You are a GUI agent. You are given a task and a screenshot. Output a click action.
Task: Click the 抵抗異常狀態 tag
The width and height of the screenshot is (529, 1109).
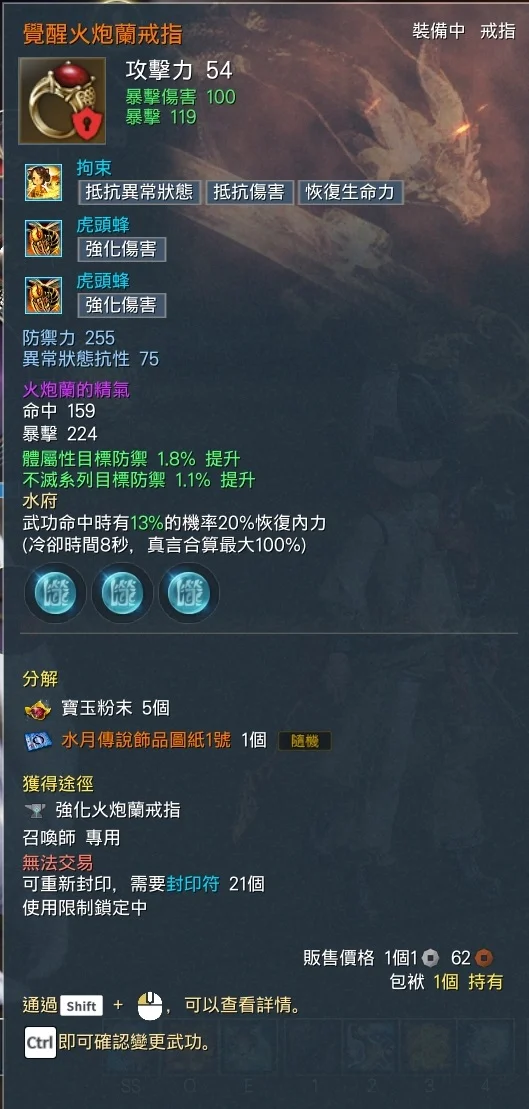pyautogui.click(x=139, y=192)
